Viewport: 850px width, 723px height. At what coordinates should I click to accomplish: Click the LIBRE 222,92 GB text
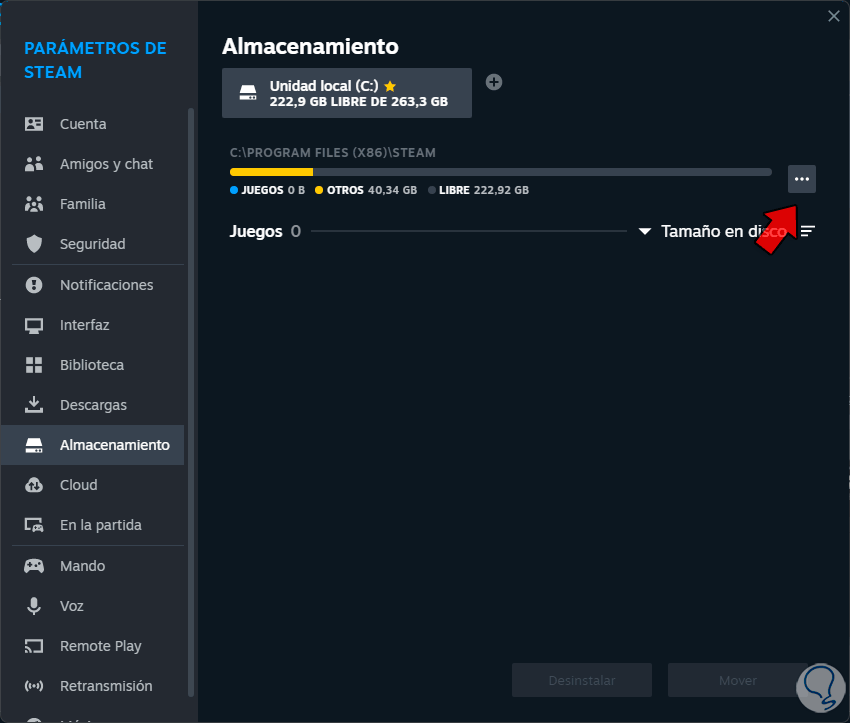pyautogui.click(x=484, y=190)
